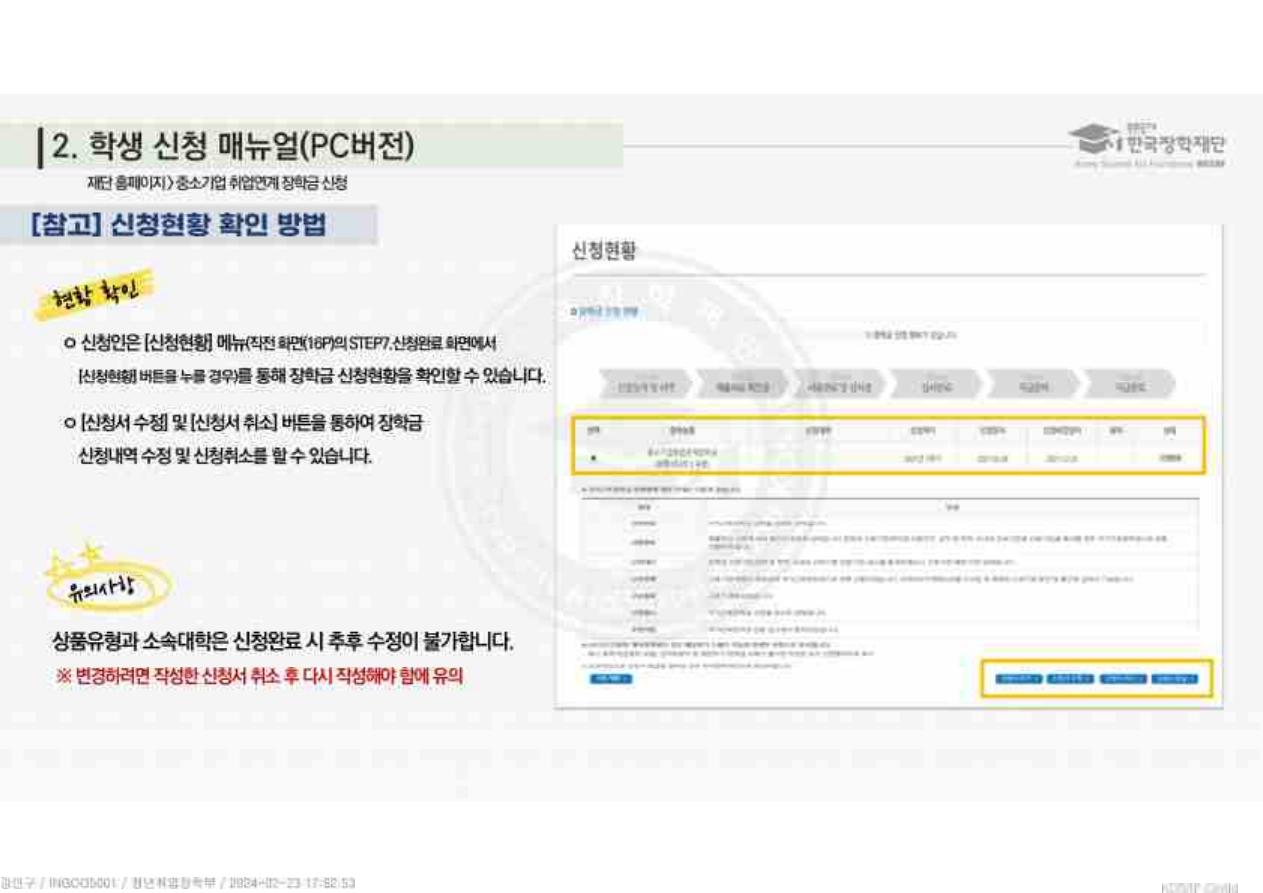Click the first blue button at bottom right

pos(1019,678)
